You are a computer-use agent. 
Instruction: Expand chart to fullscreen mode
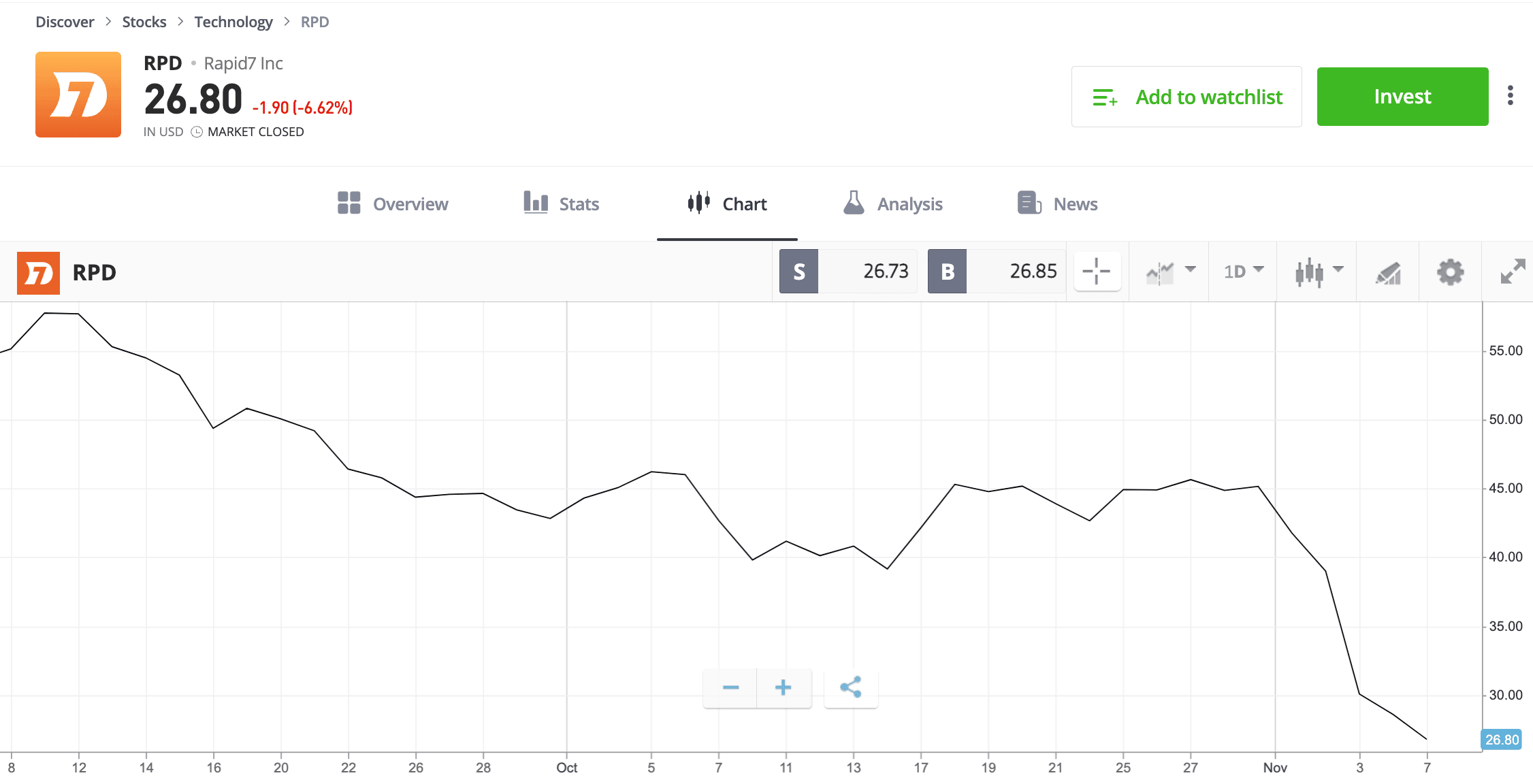pyautogui.click(x=1513, y=272)
